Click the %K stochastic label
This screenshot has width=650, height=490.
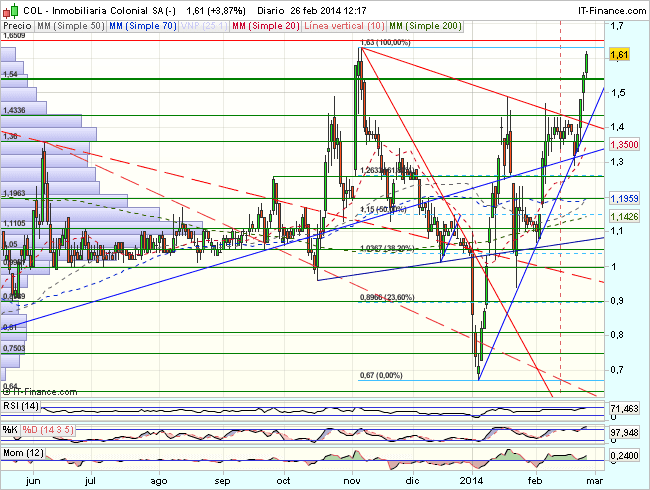10,430
